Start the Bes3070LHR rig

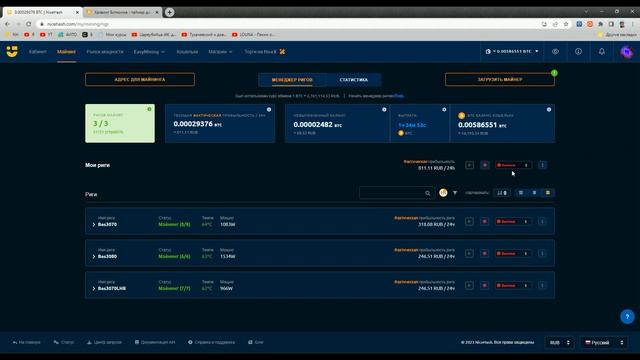click(469, 286)
